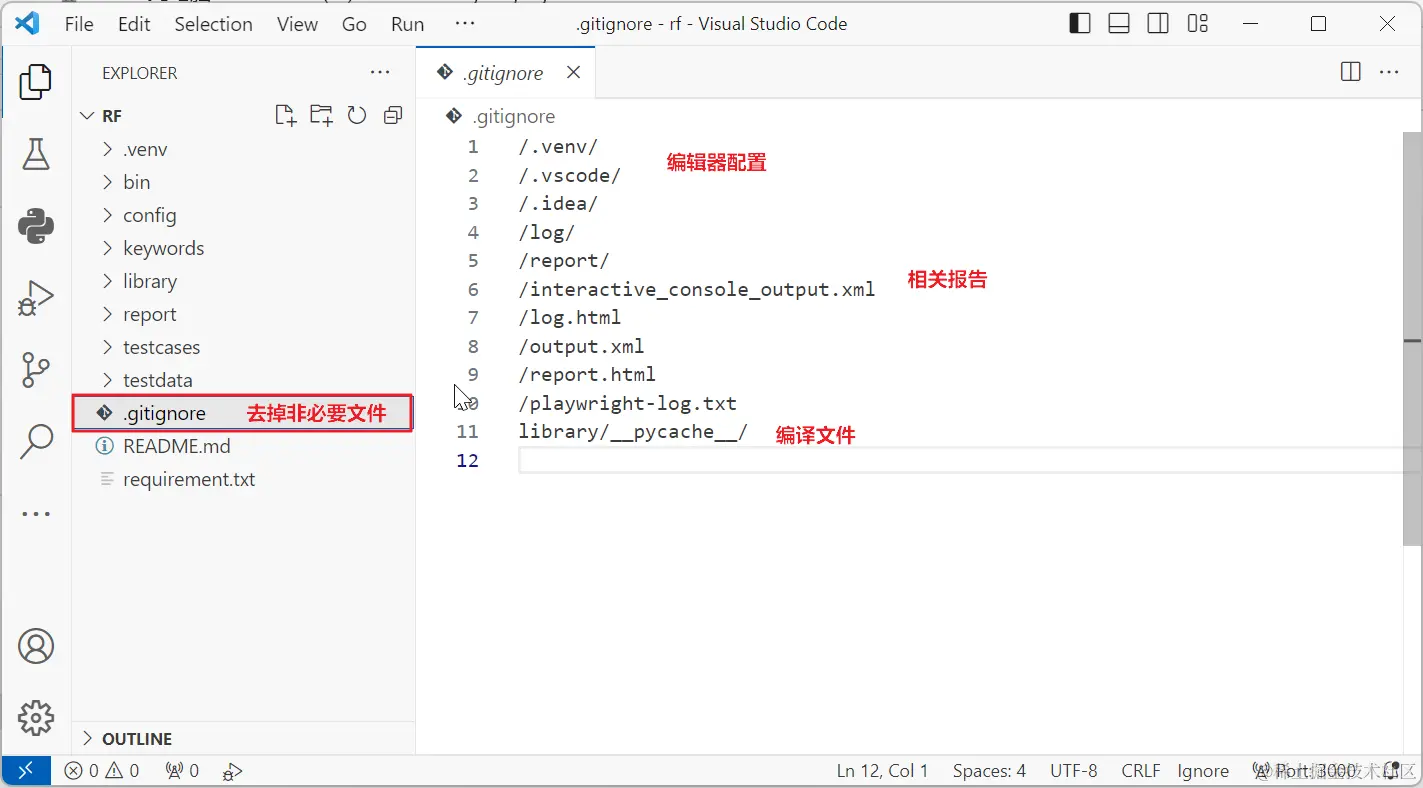Select the .gitignore editor tab
Screen dimensions: 1423x788
coord(503,73)
